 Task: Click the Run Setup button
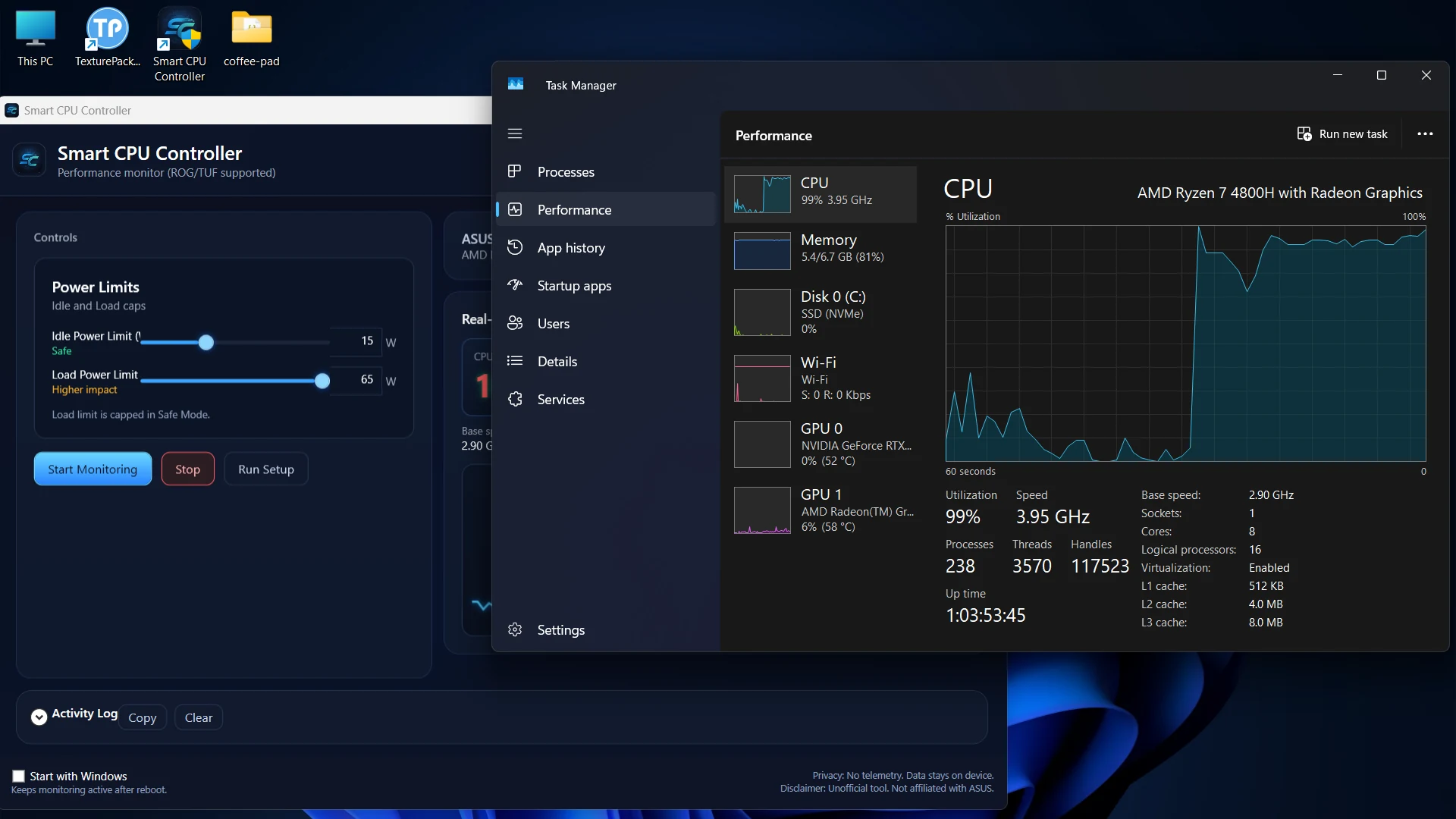tap(265, 469)
